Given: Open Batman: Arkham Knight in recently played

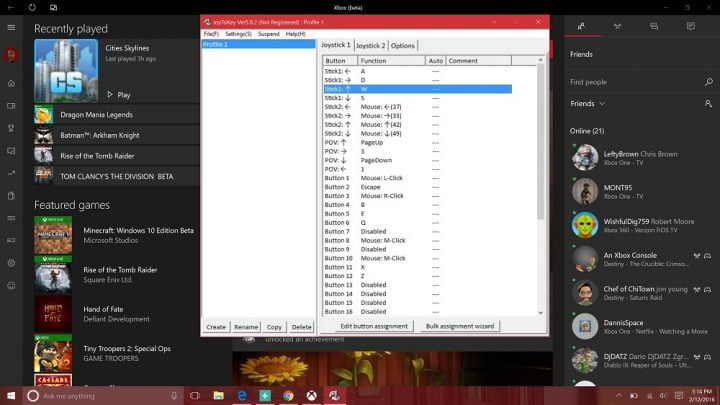Looking at the screenshot, I should (117, 135).
